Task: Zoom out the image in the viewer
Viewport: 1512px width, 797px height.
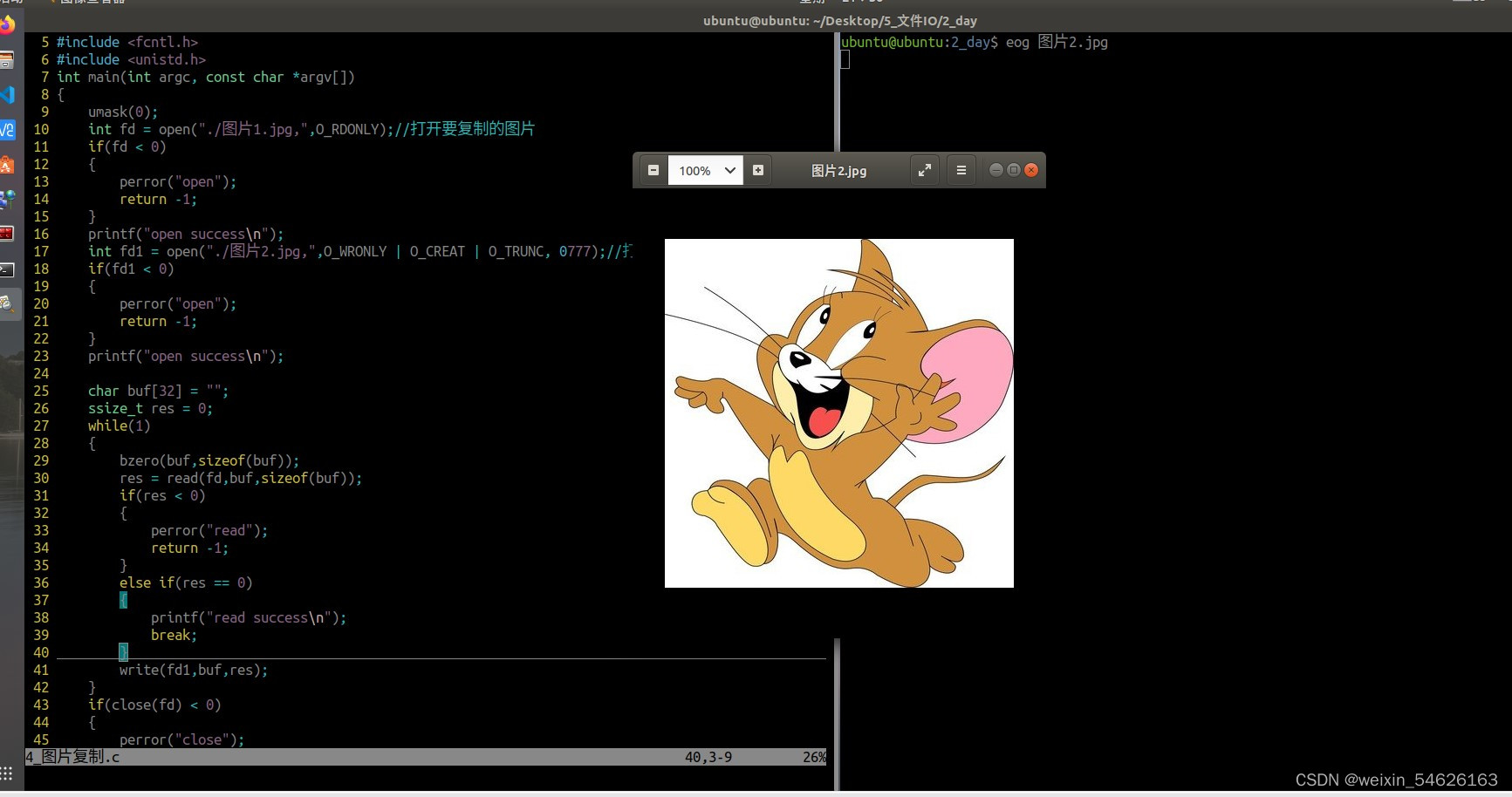Action: 653,170
